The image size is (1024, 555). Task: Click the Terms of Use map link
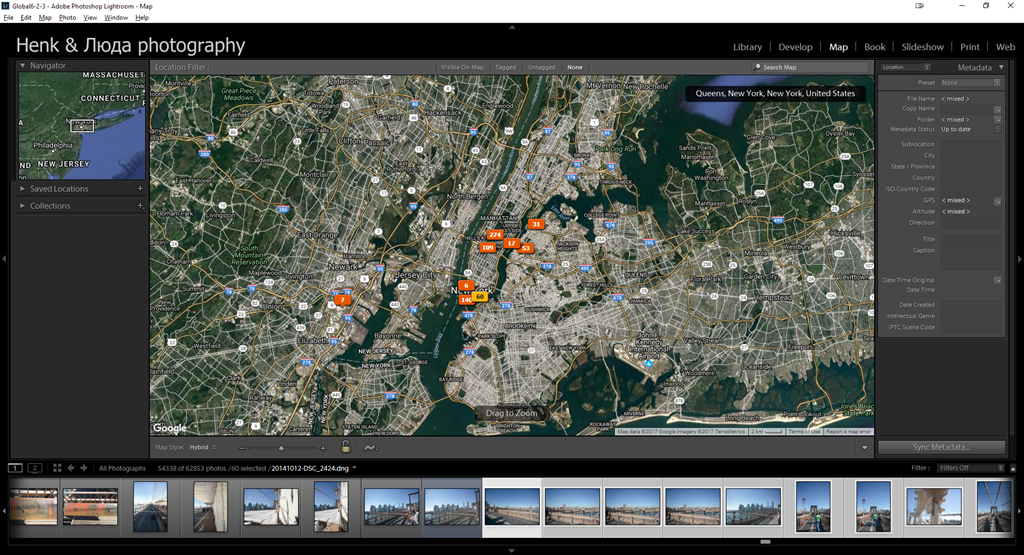(804, 432)
